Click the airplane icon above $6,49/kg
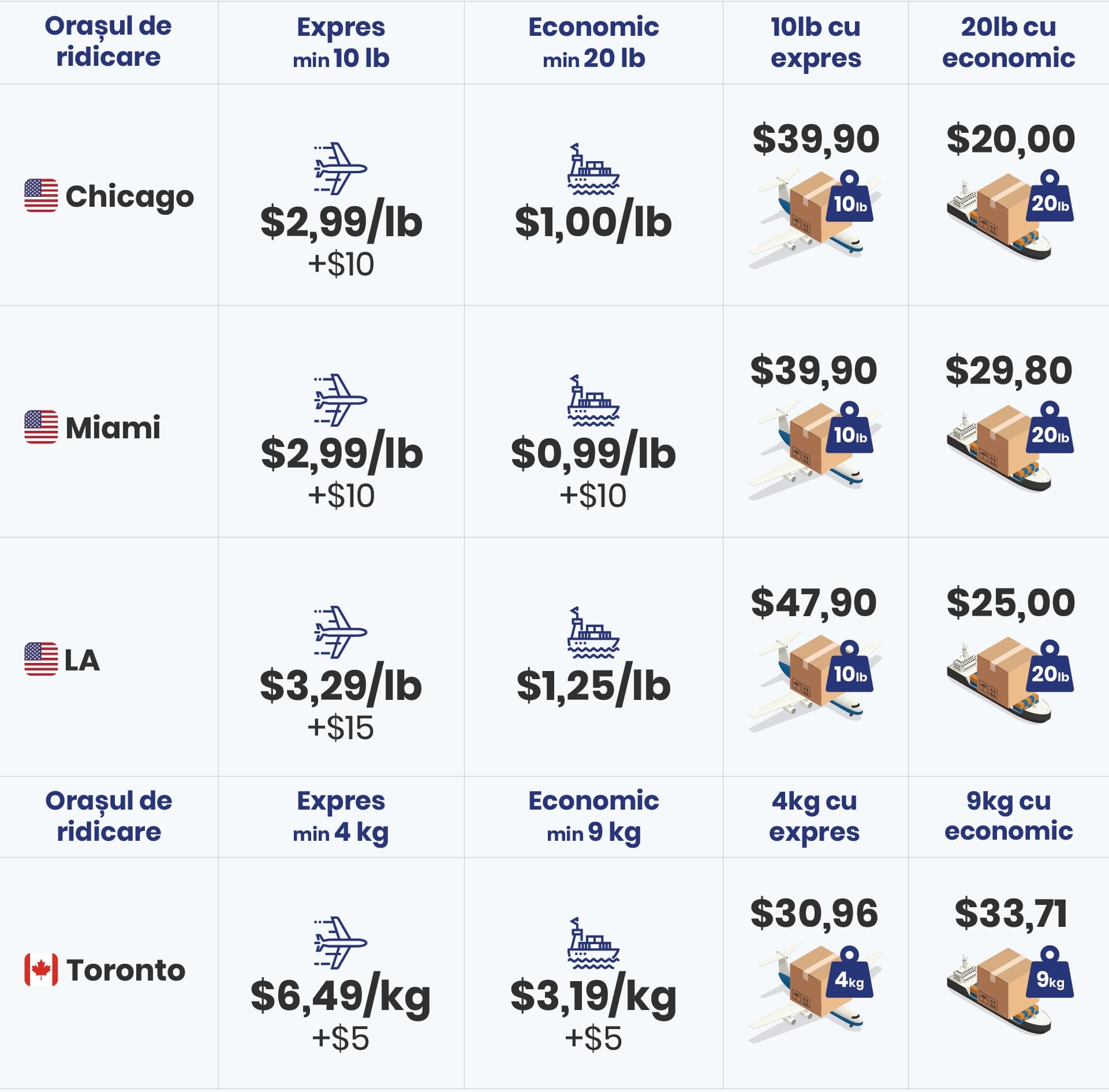The width and height of the screenshot is (1109, 1092). tap(340, 943)
